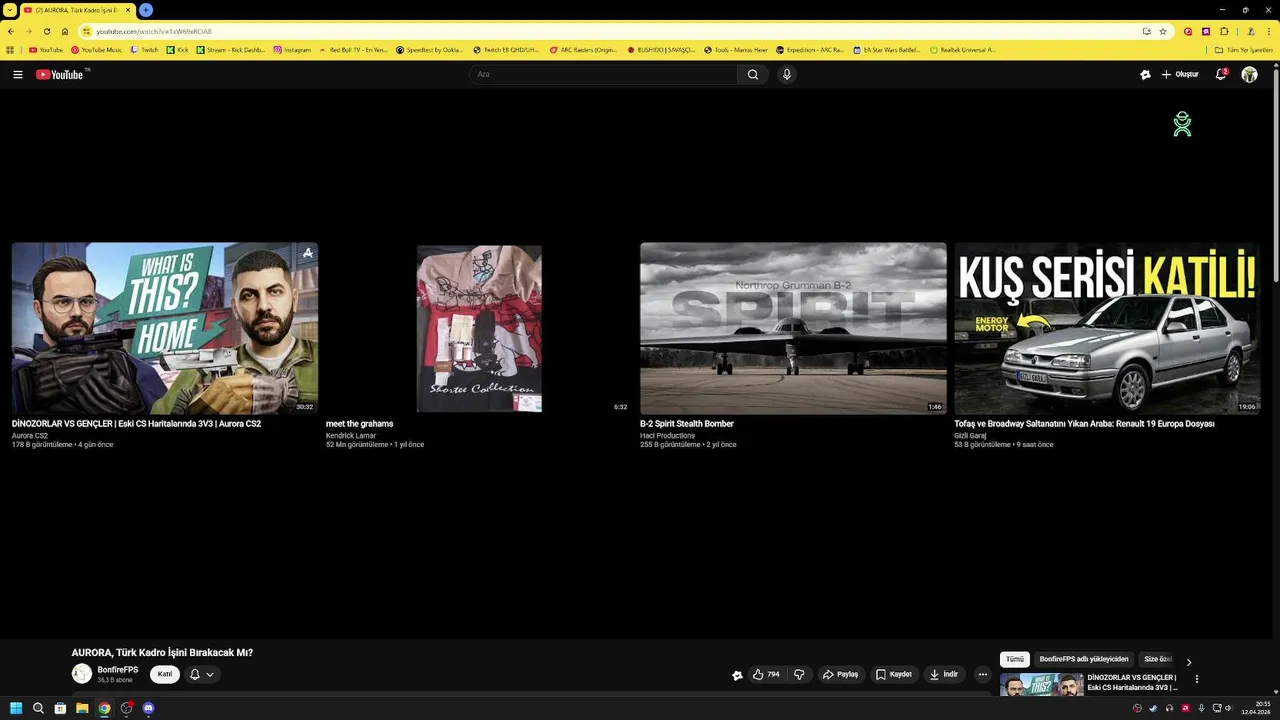Viewport: 1280px width, 720px height.
Task: Open the Chrome three-dot menu
Action: (1269, 31)
